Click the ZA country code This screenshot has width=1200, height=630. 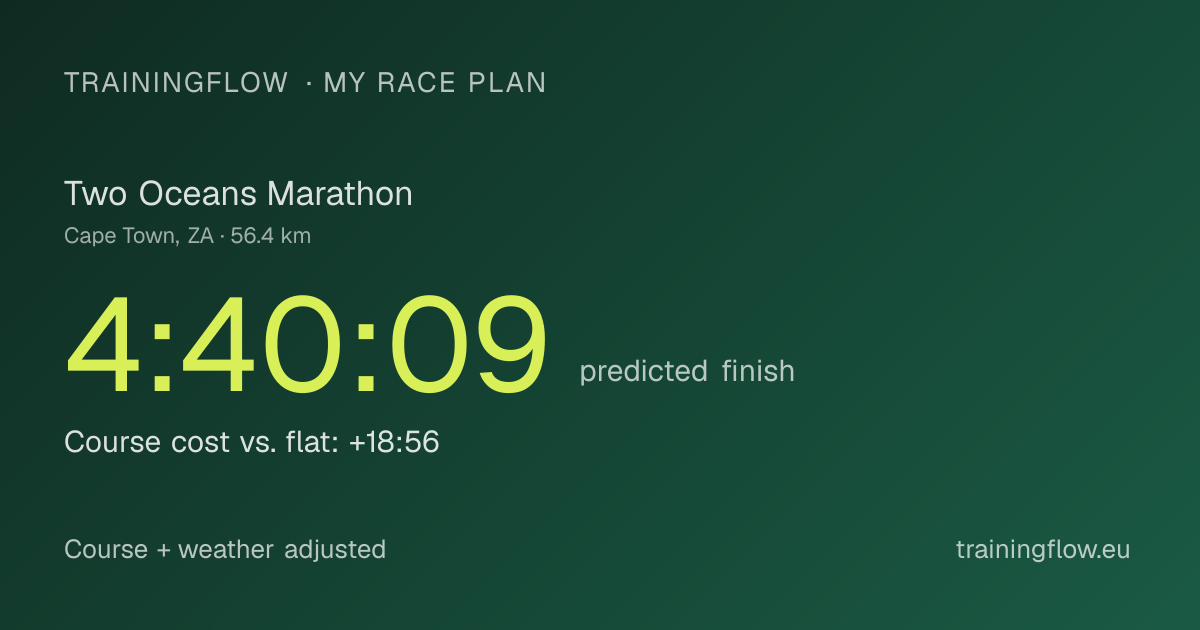coord(200,237)
